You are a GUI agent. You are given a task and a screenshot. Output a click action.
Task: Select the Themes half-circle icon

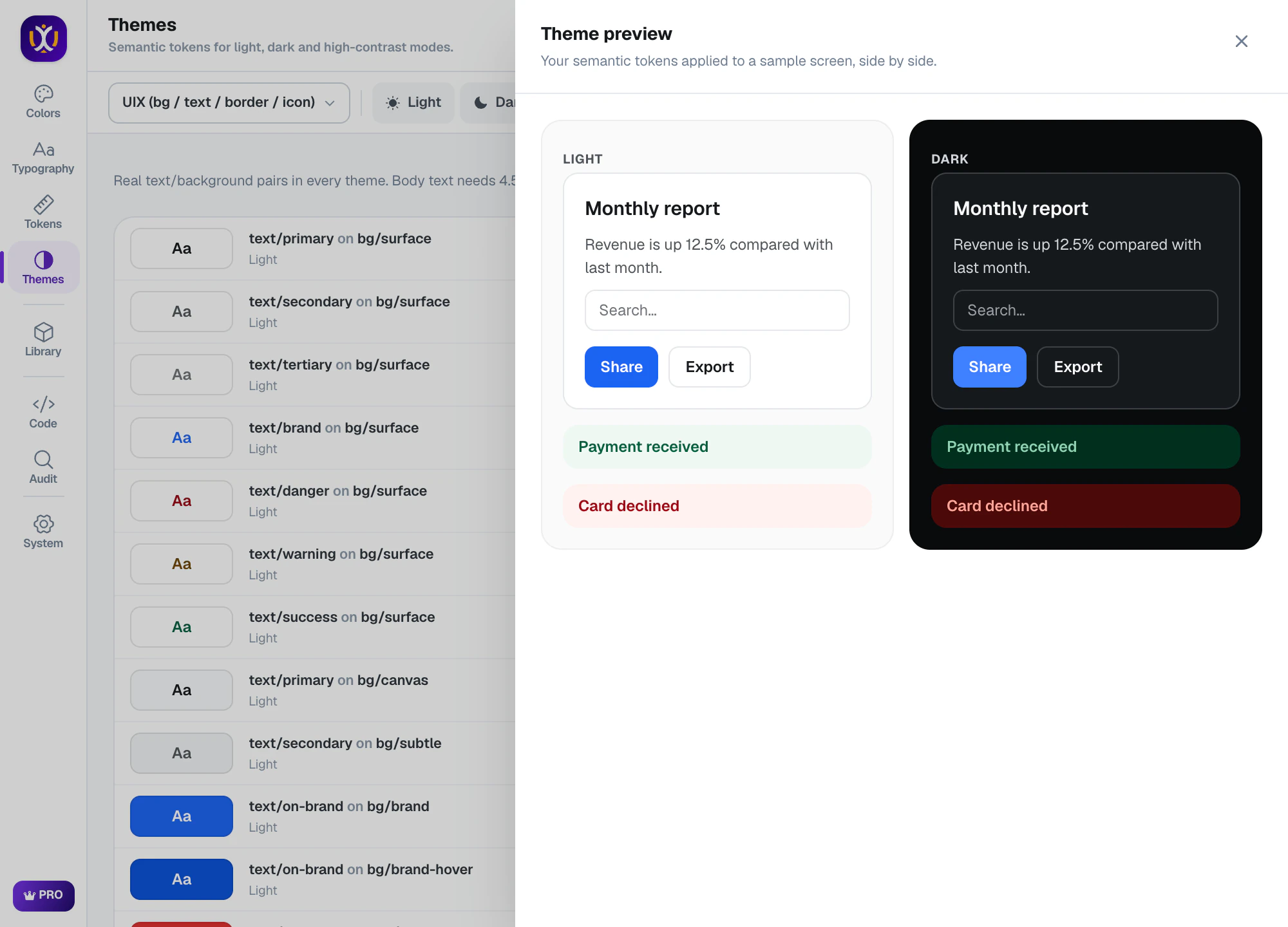(x=43, y=260)
